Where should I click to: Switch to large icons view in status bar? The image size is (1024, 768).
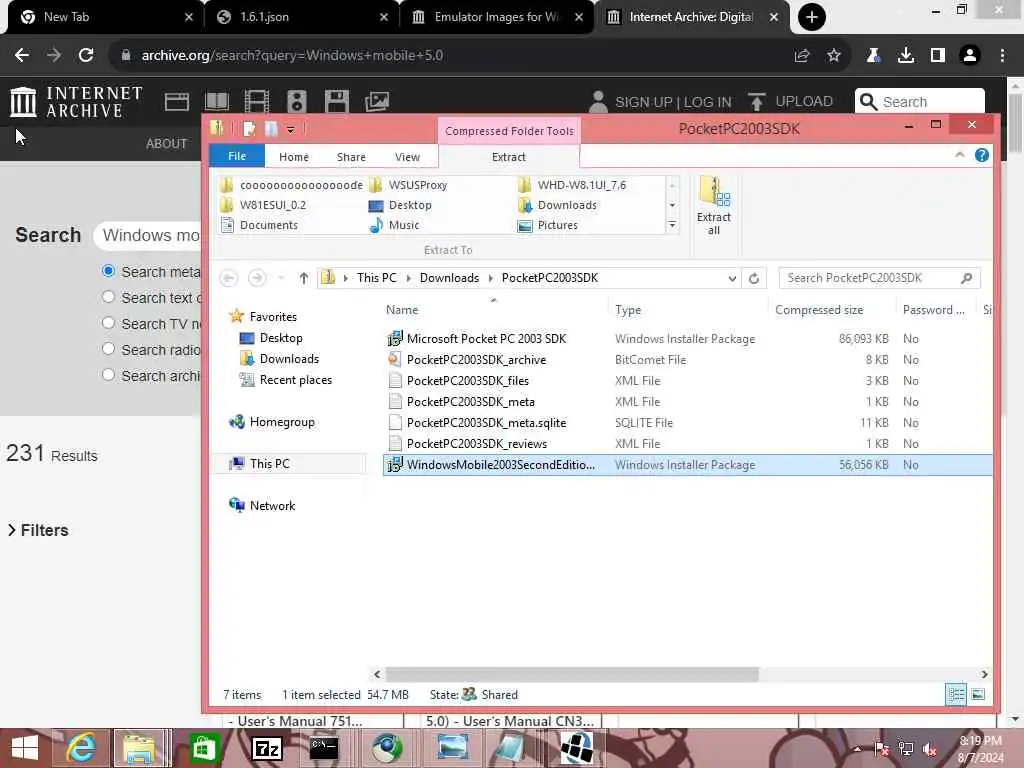pos(978,694)
